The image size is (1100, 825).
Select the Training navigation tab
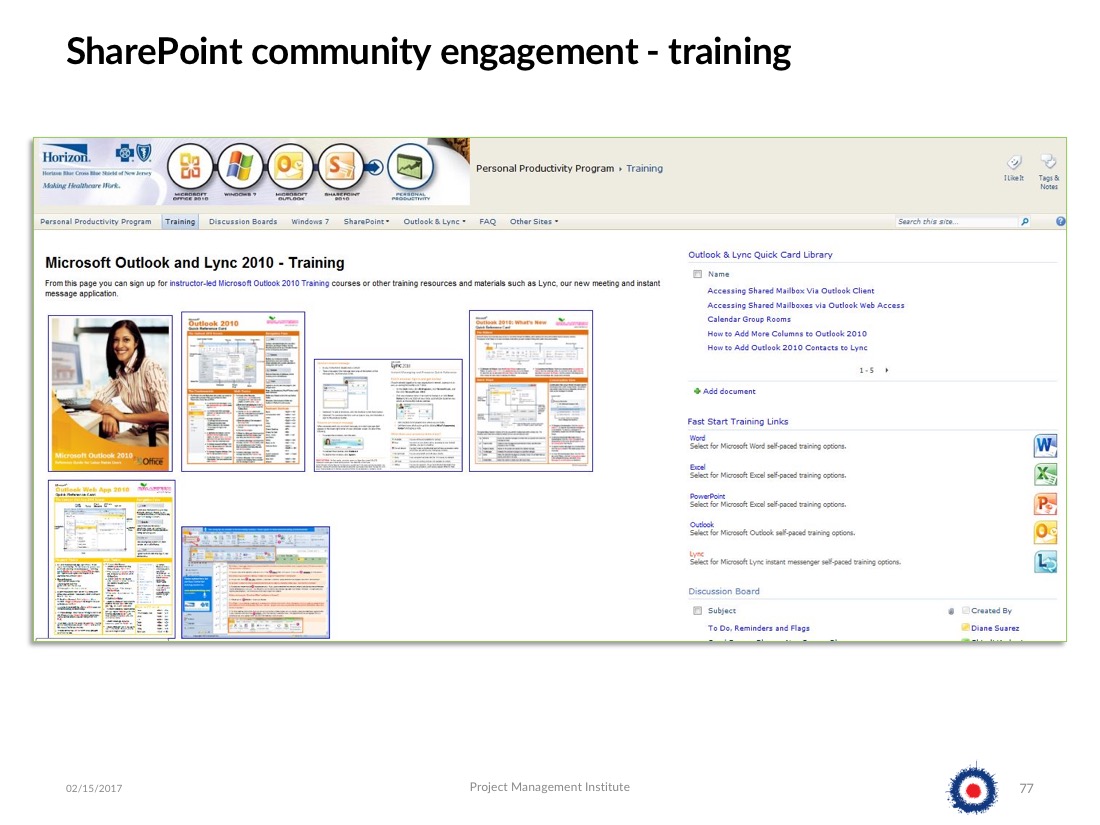click(180, 222)
